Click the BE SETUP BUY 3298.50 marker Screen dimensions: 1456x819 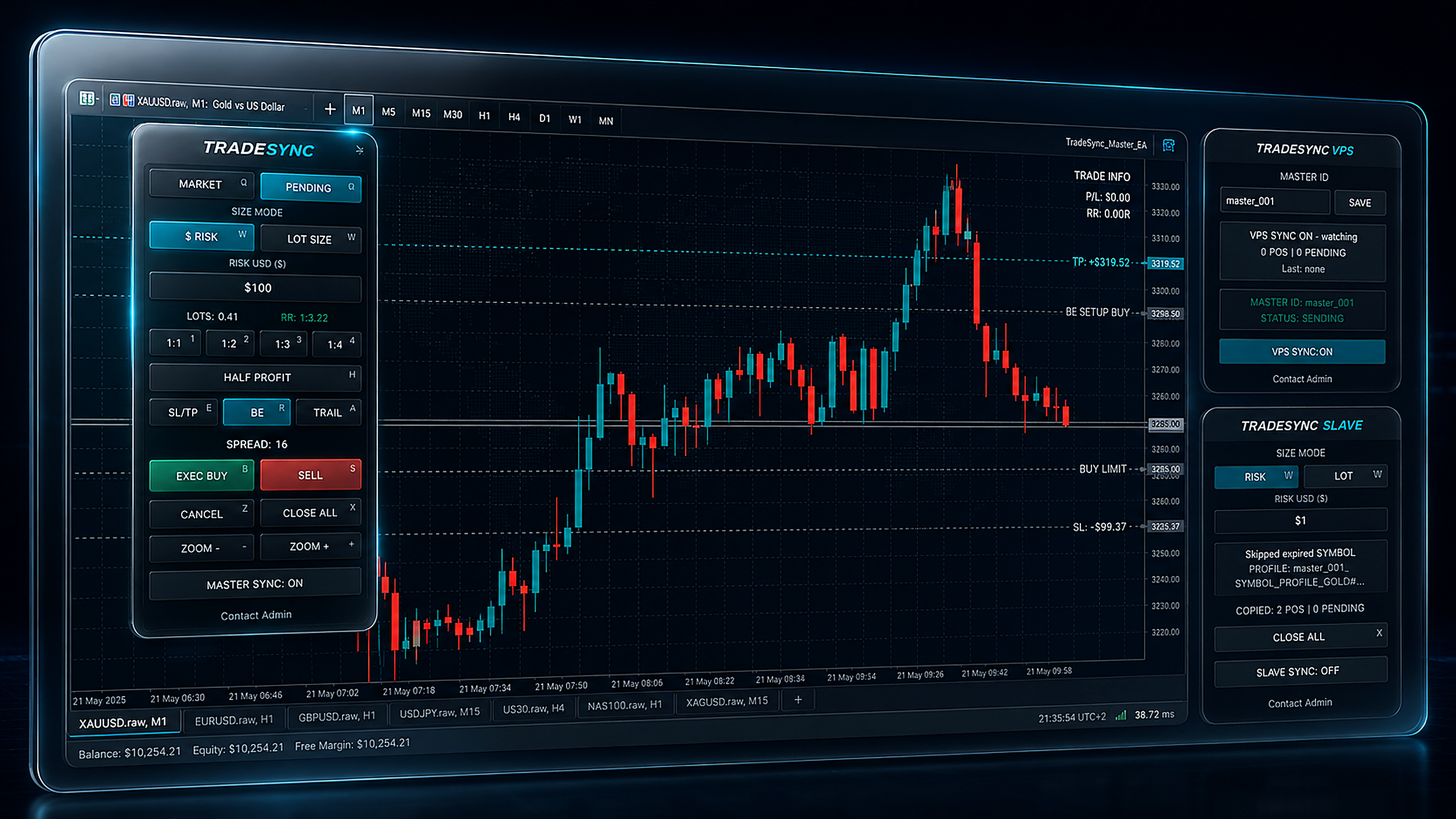tap(1166, 313)
